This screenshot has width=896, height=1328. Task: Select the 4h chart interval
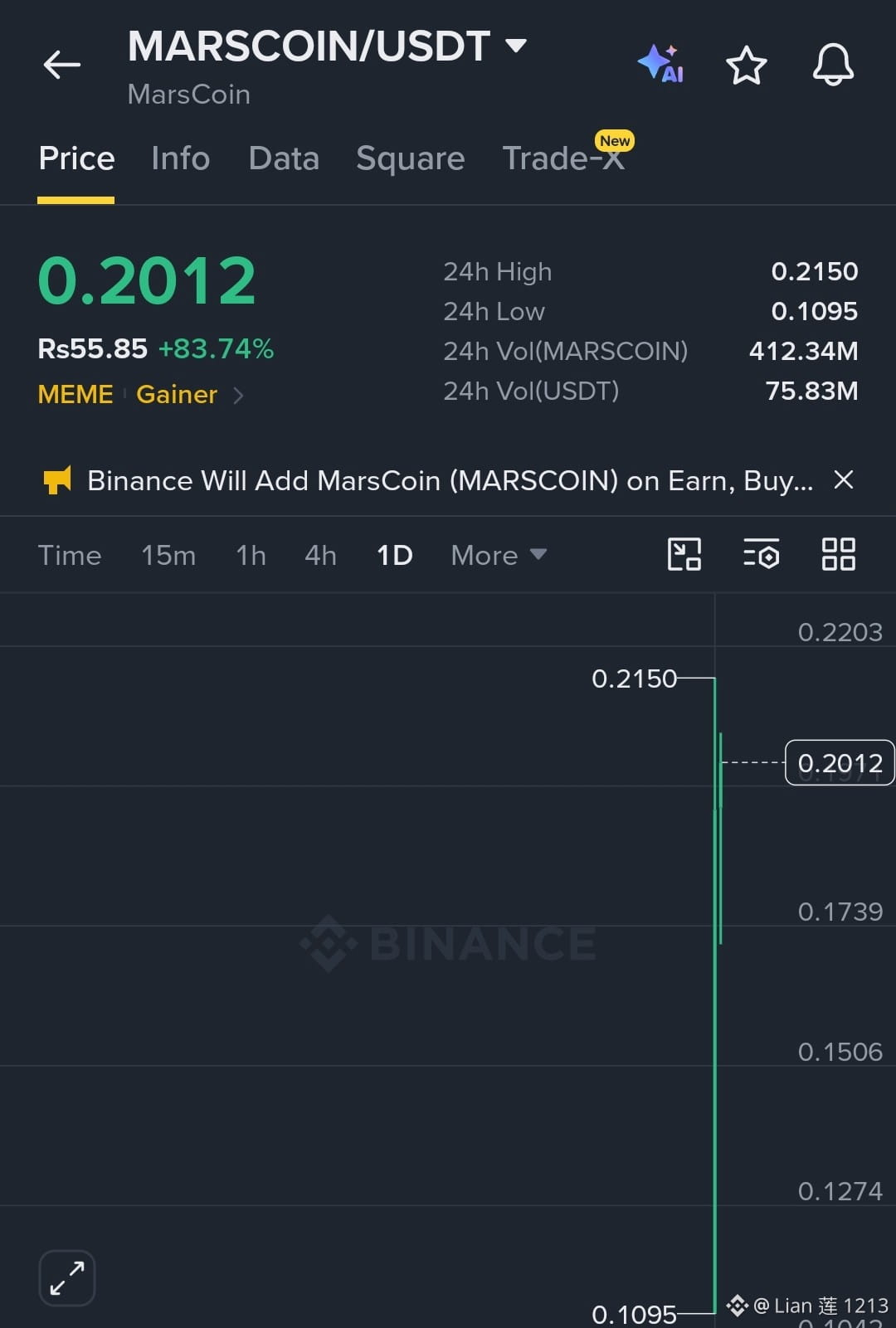(320, 555)
